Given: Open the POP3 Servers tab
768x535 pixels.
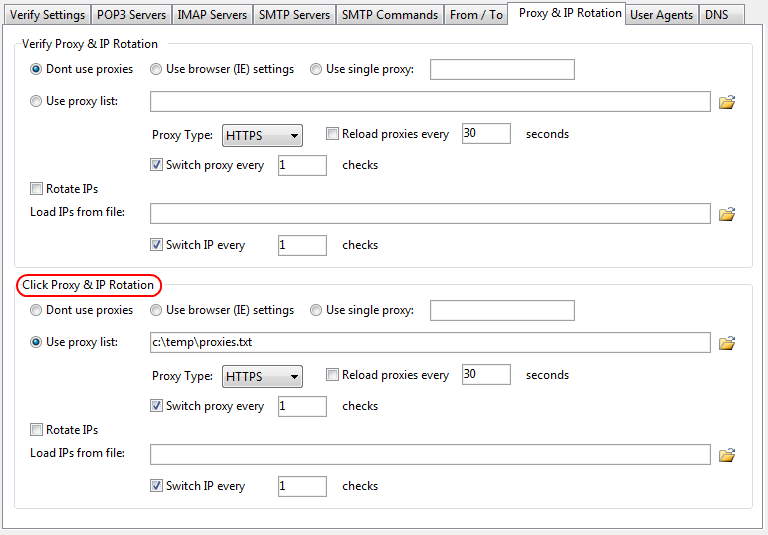Looking at the screenshot, I should (x=130, y=15).
